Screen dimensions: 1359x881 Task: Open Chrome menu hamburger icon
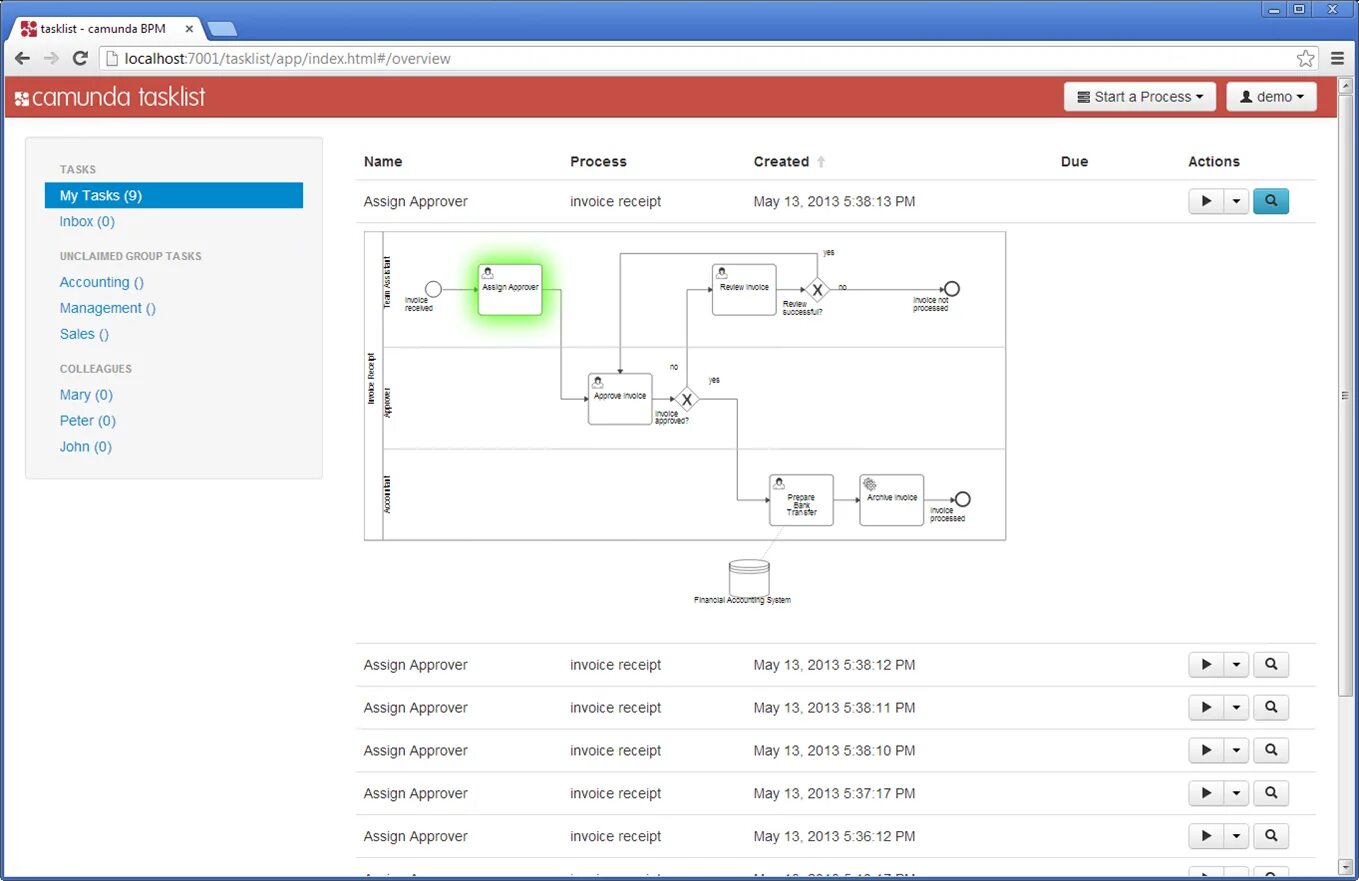tap(1337, 58)
